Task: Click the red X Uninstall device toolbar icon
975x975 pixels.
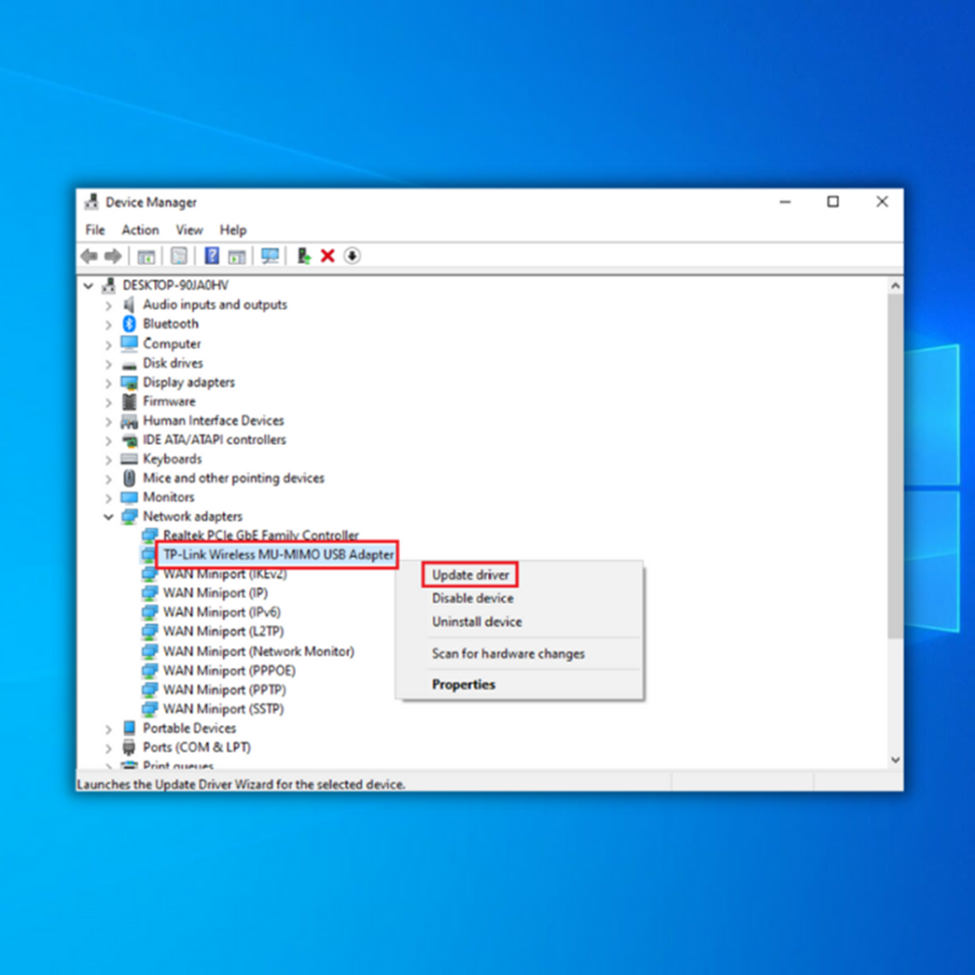Action: [x=328, y=256]
